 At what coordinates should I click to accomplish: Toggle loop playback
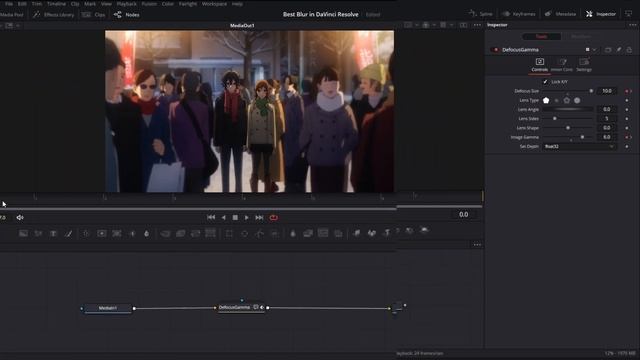pos(273,218)
